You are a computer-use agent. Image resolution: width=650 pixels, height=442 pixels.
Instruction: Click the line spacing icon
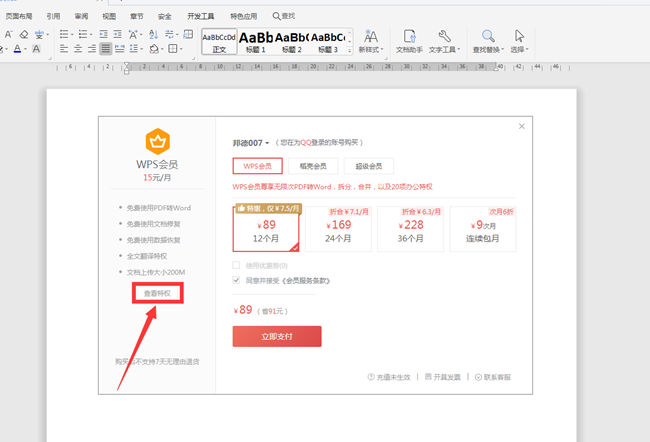pyautogui.click(x=133, y=49)
